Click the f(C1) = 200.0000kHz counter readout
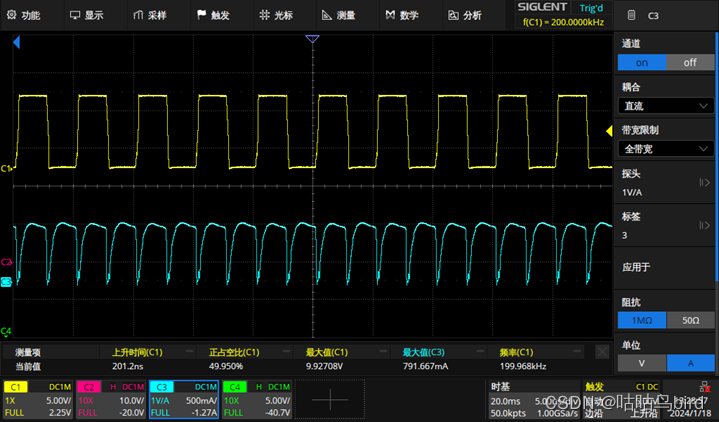The width and height of the screenshot is (719, 422). pos(564,22)
